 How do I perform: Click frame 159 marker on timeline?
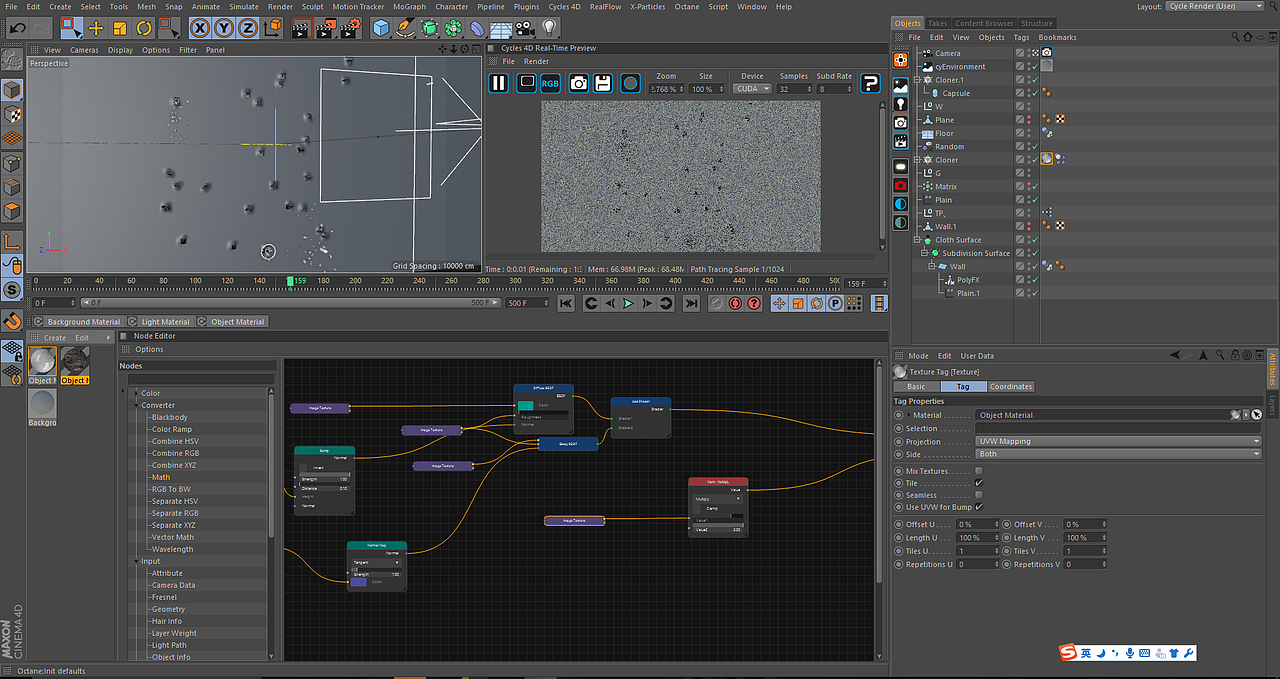tap(291, 281)
